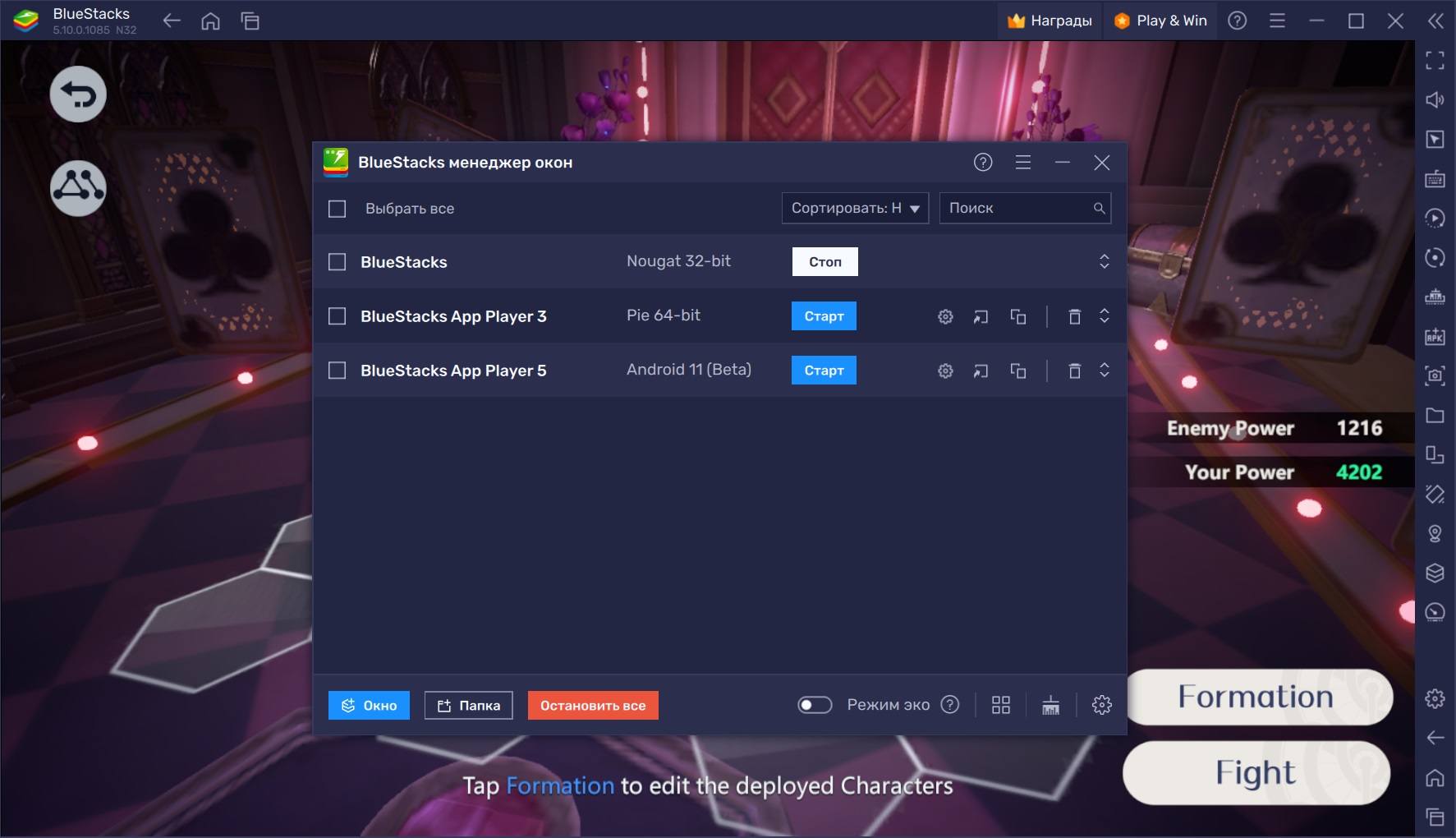Viewport: 1456px width, 838px height.
Task: Create shortcut for BlueStacks App Player 5
Action: 981,371
